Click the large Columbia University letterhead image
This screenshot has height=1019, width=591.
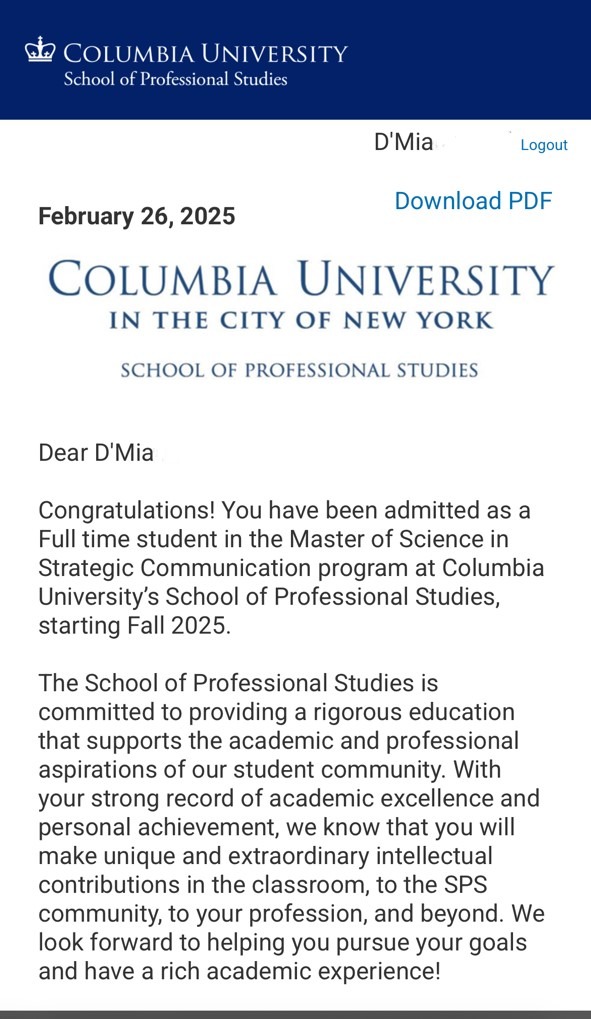[300, 318]
